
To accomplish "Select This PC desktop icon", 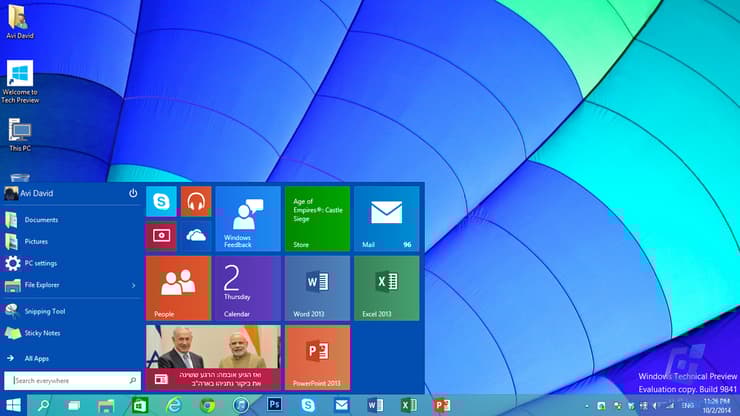I will 20,135.
